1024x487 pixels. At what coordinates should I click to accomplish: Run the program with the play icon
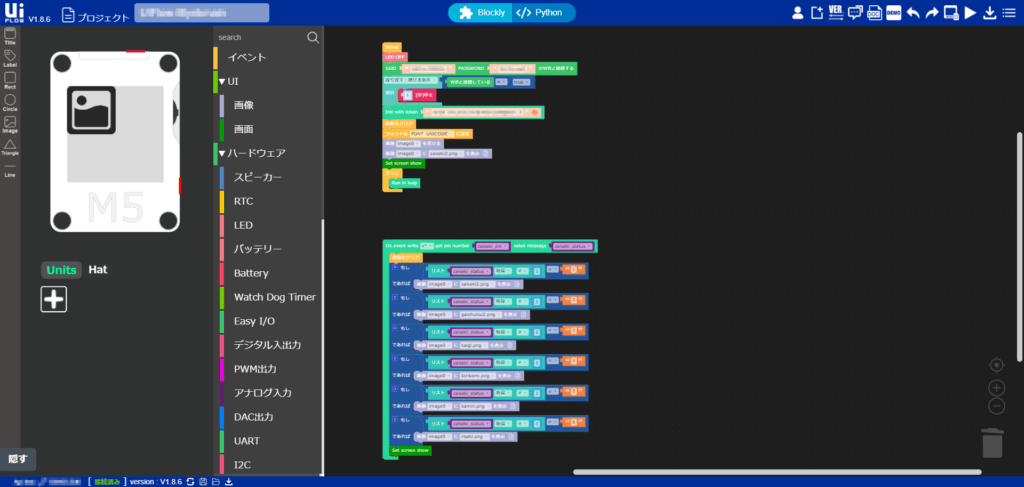969,13
